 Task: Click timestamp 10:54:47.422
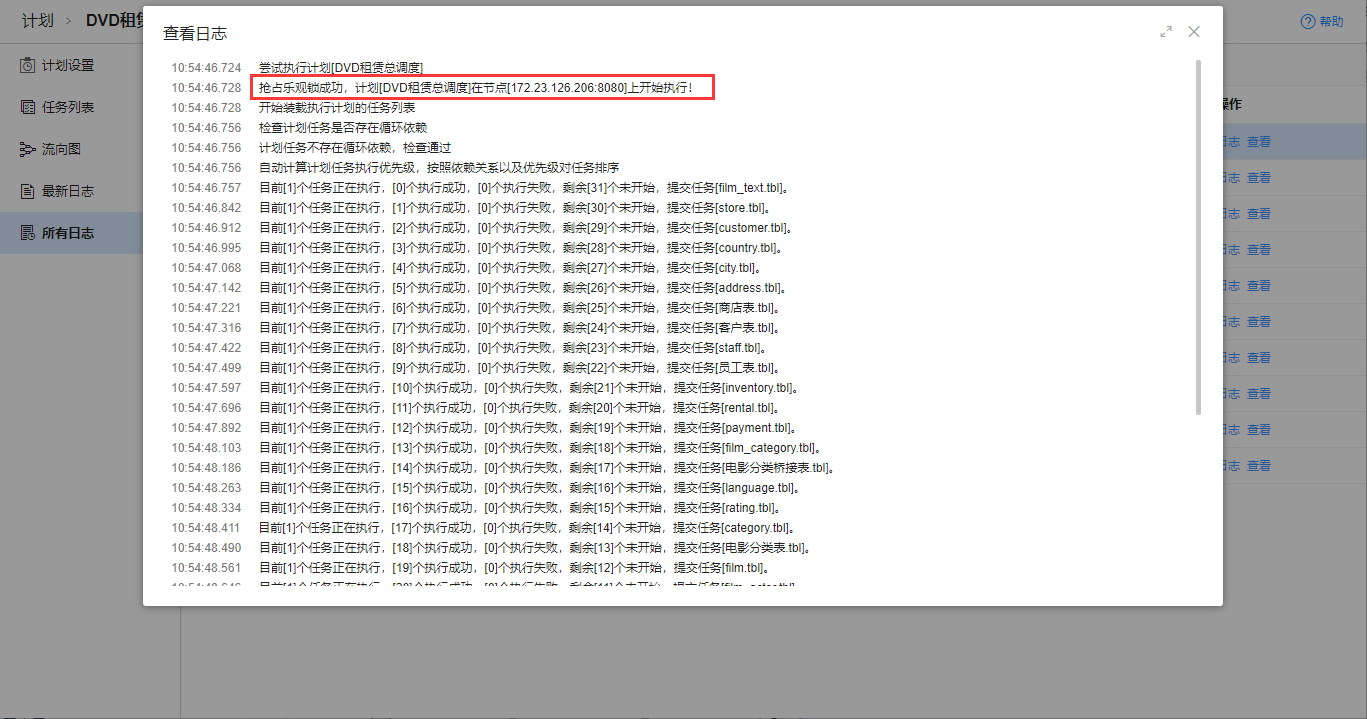(x=206, y=348)
